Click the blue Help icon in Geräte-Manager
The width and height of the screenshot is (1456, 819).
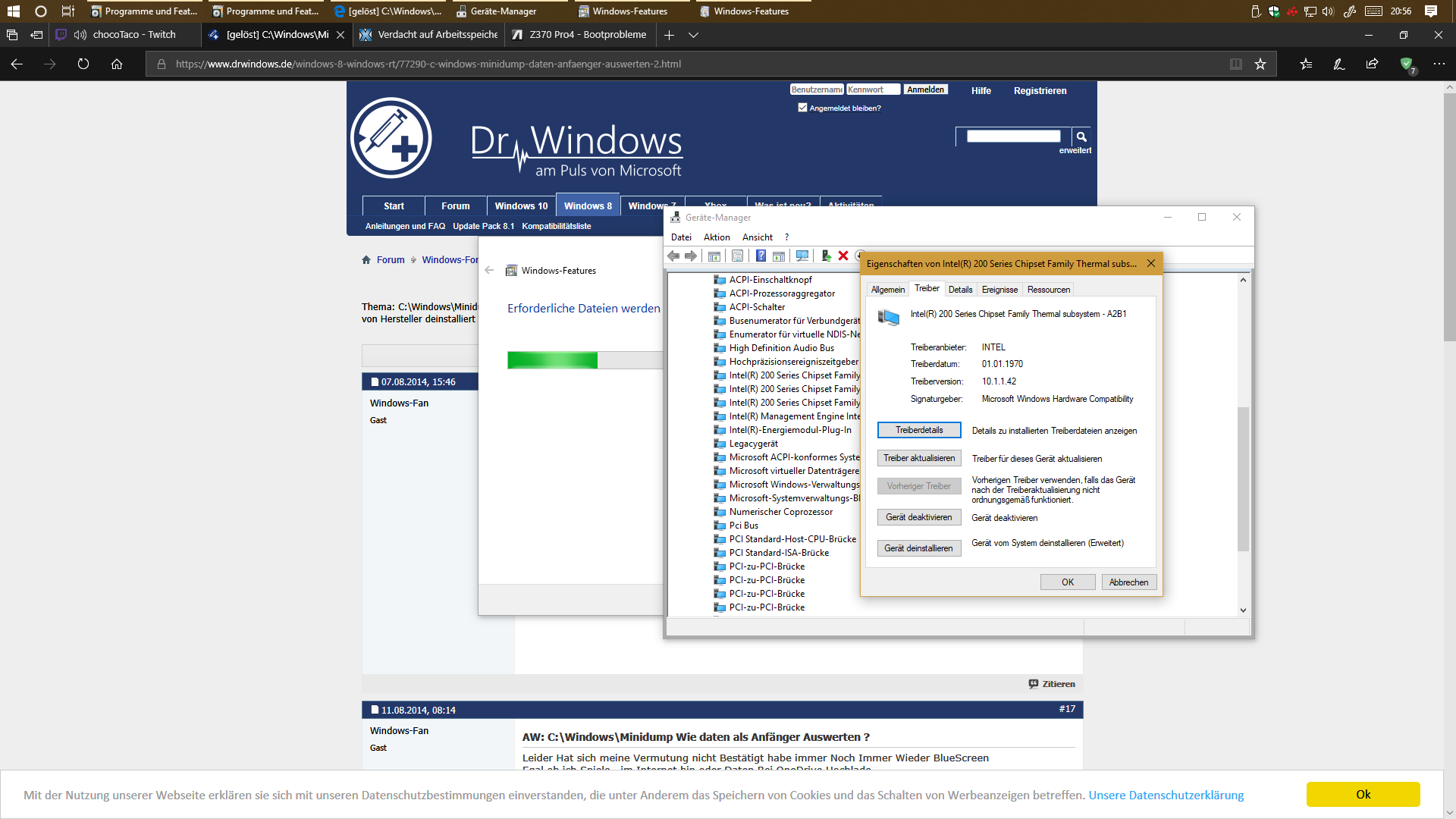click(761, 256)
